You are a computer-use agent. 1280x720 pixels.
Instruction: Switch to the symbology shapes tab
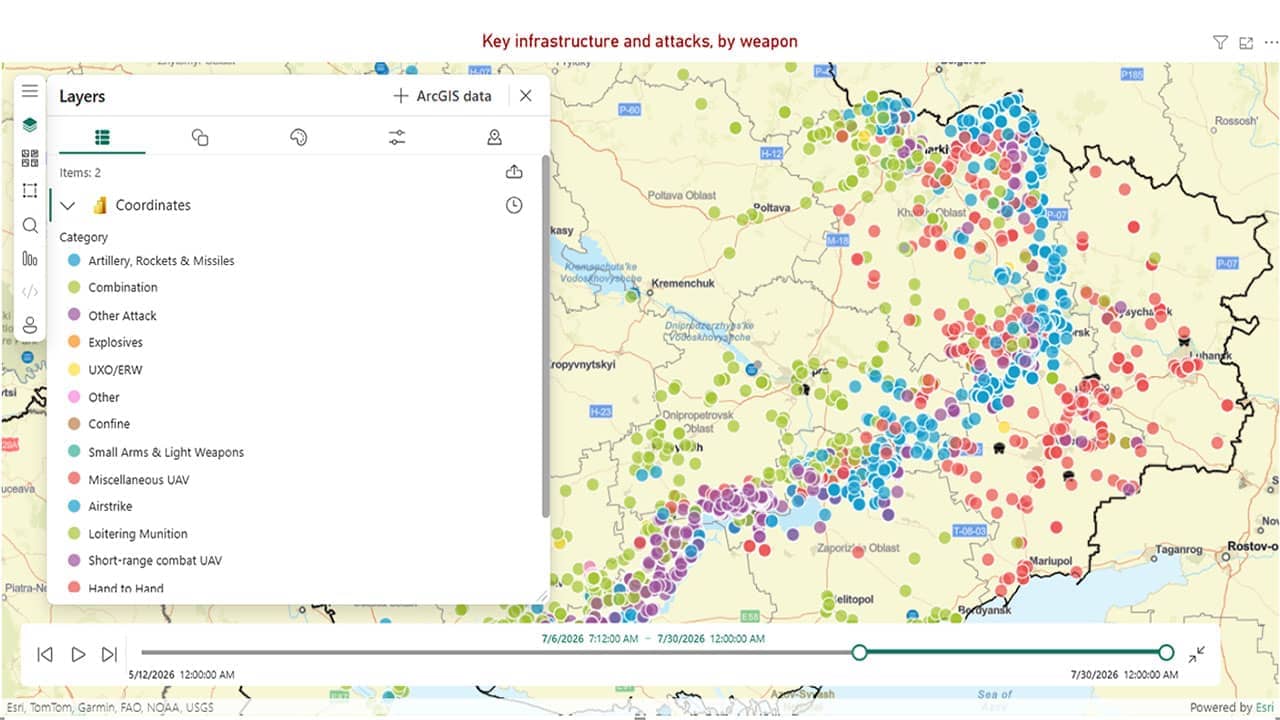point(200,137)
